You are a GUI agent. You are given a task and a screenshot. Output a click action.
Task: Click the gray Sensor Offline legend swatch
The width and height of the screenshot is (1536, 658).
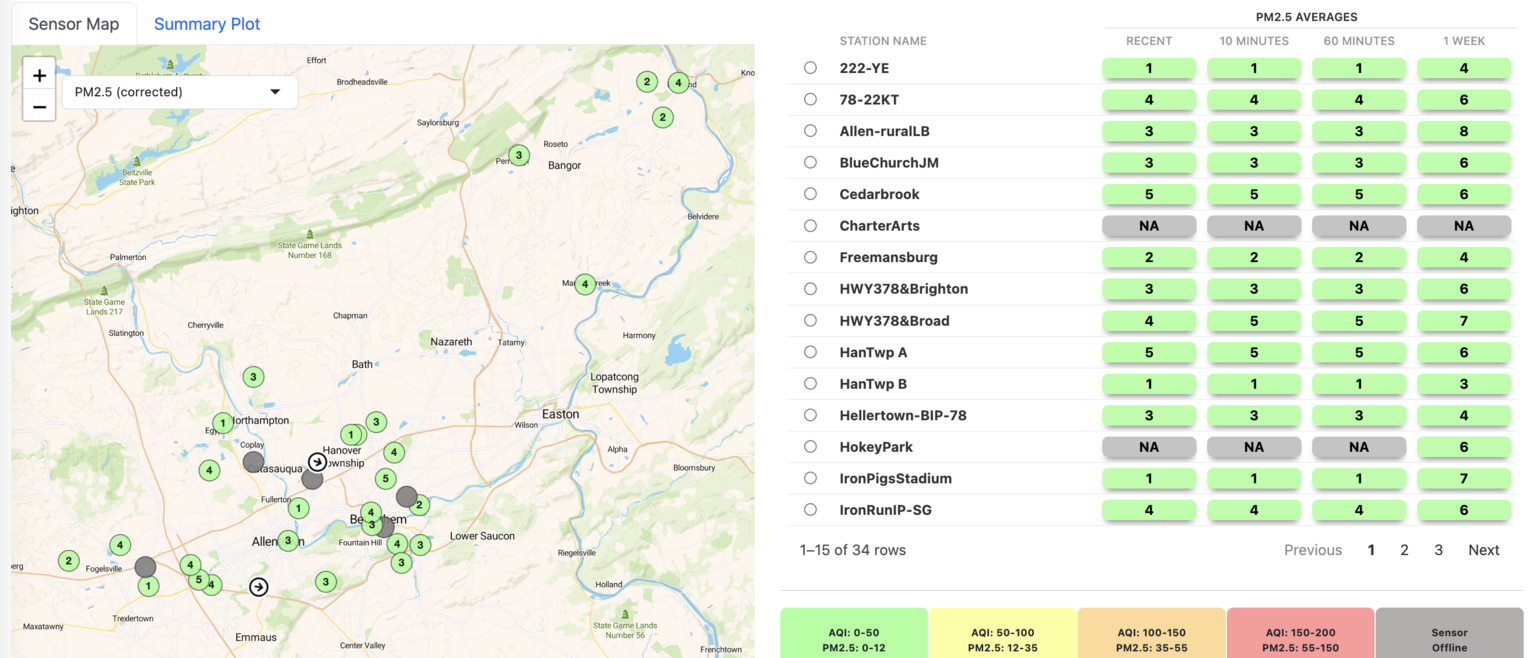(1449, 633)
